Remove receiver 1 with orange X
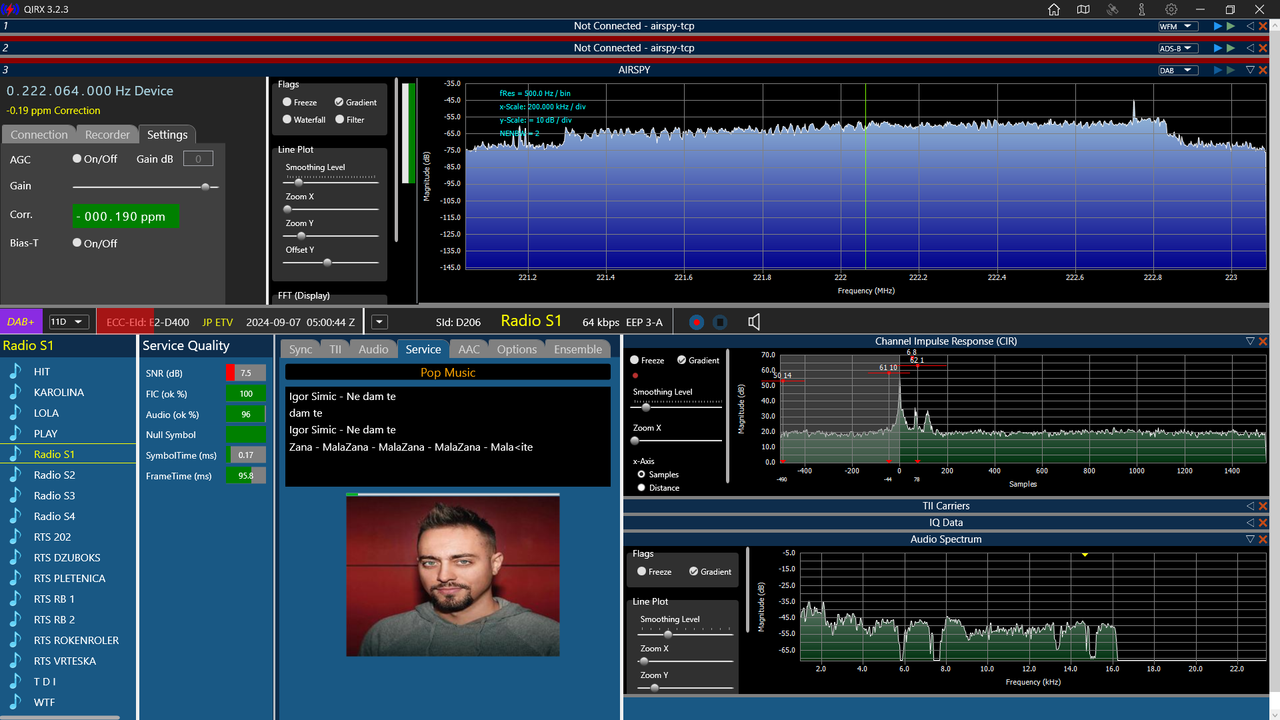1280x720 pixels. (x=1263, y=26)
